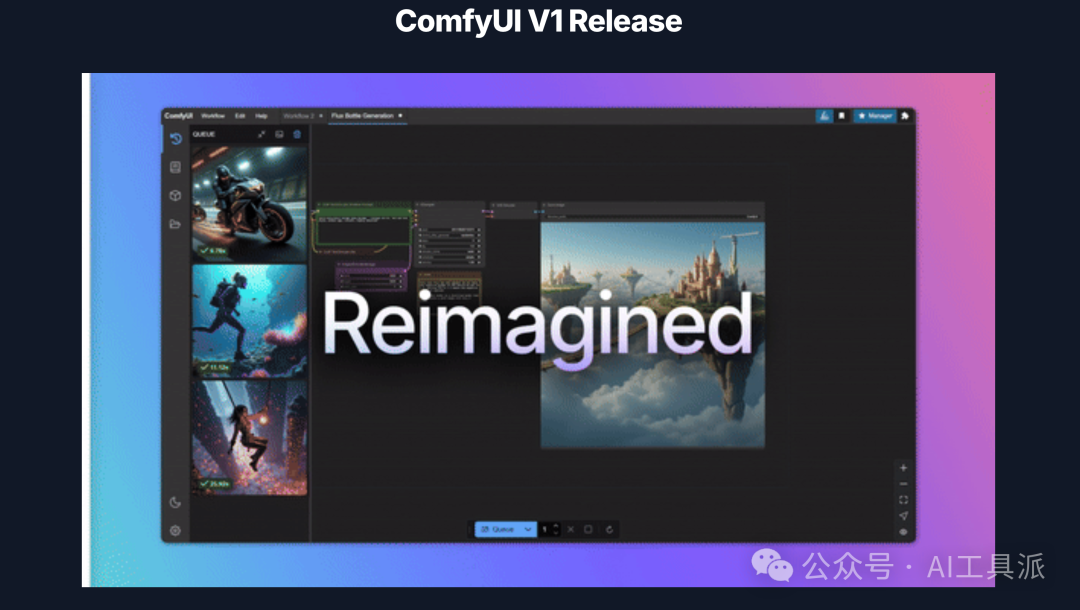Click the refresh icon in queue bar
The height and width of the screenshot is (610, 1080).
point(610,529)
